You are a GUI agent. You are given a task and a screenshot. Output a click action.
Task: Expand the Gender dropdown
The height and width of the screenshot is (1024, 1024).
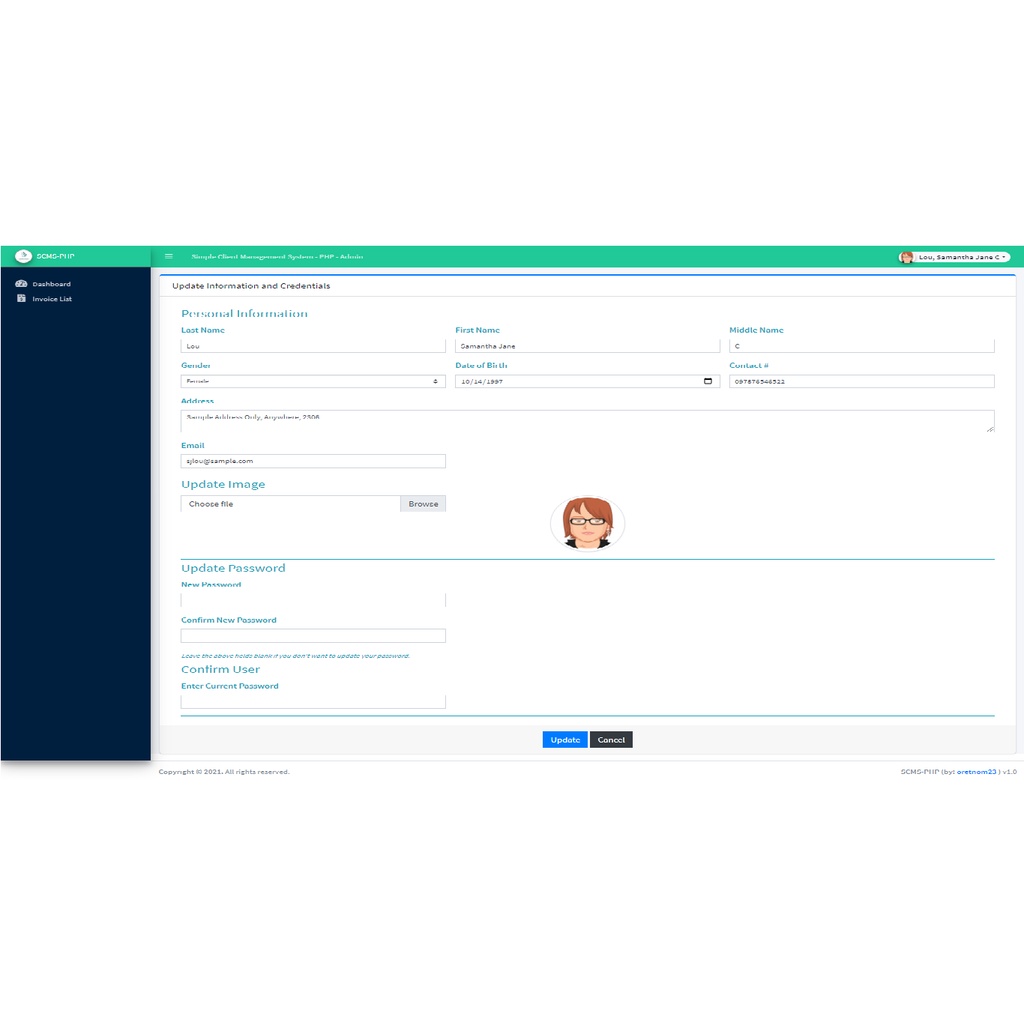[313, 381]
